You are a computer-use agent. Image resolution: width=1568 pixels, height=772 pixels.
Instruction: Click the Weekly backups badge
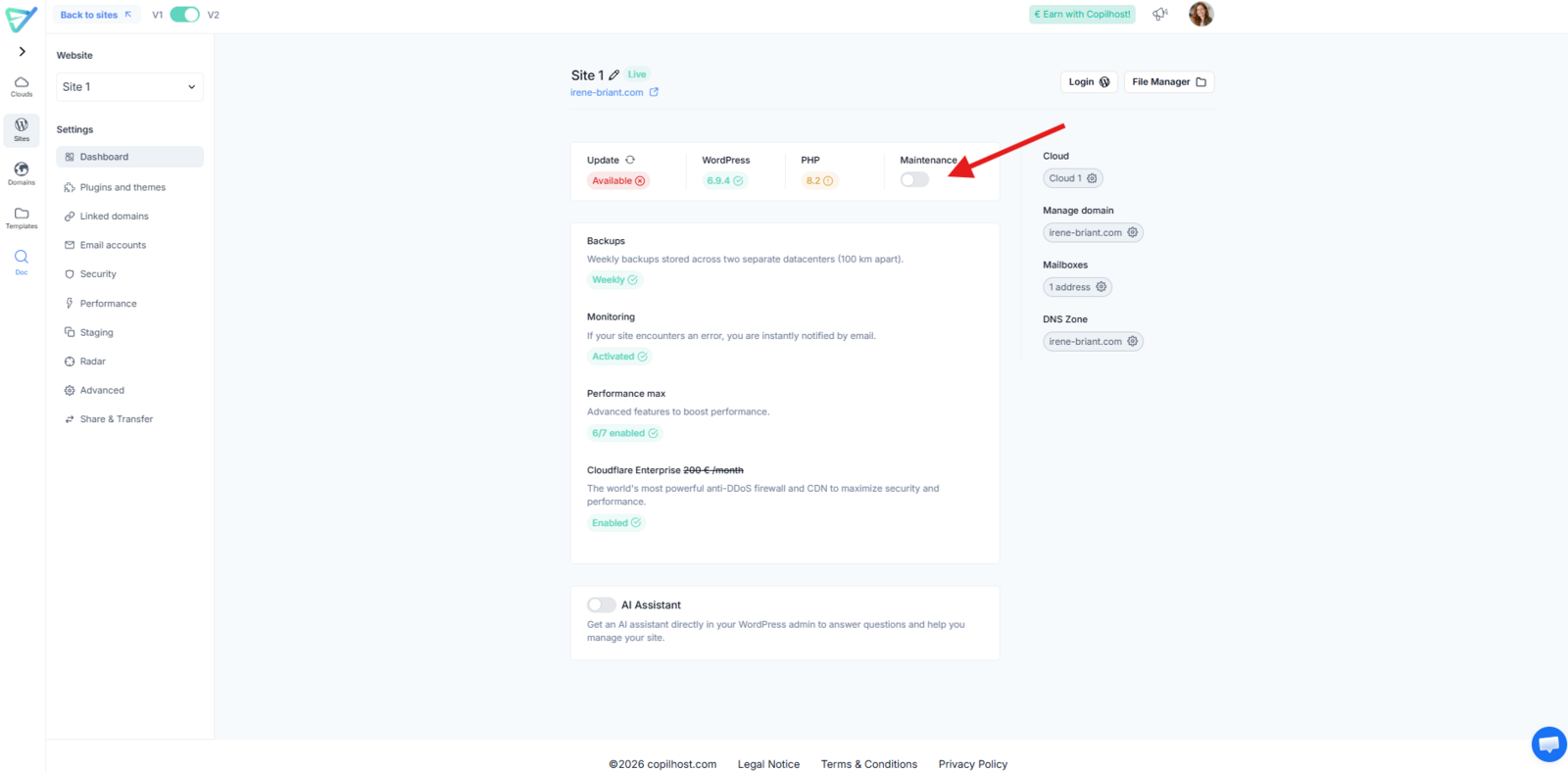pos(614,280)
